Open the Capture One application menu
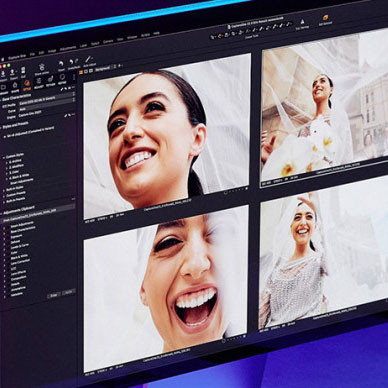 [17, 57]
